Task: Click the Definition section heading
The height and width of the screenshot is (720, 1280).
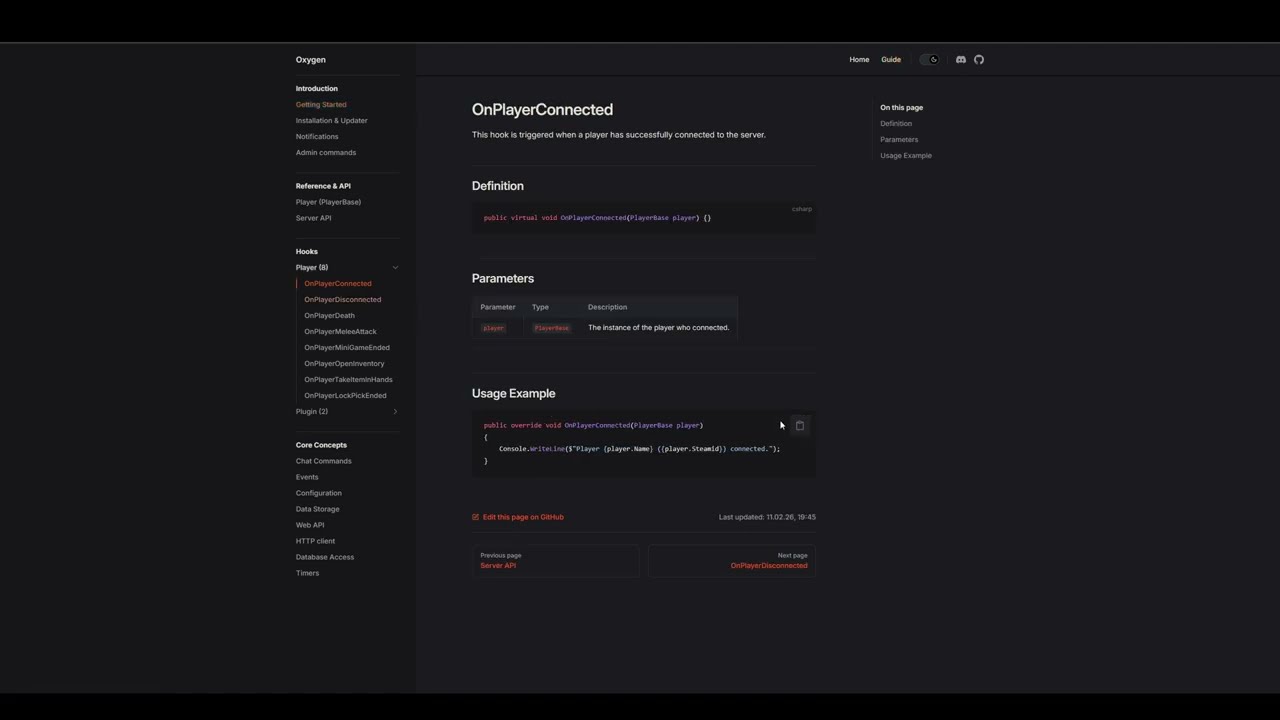Action: pos(498,186)
